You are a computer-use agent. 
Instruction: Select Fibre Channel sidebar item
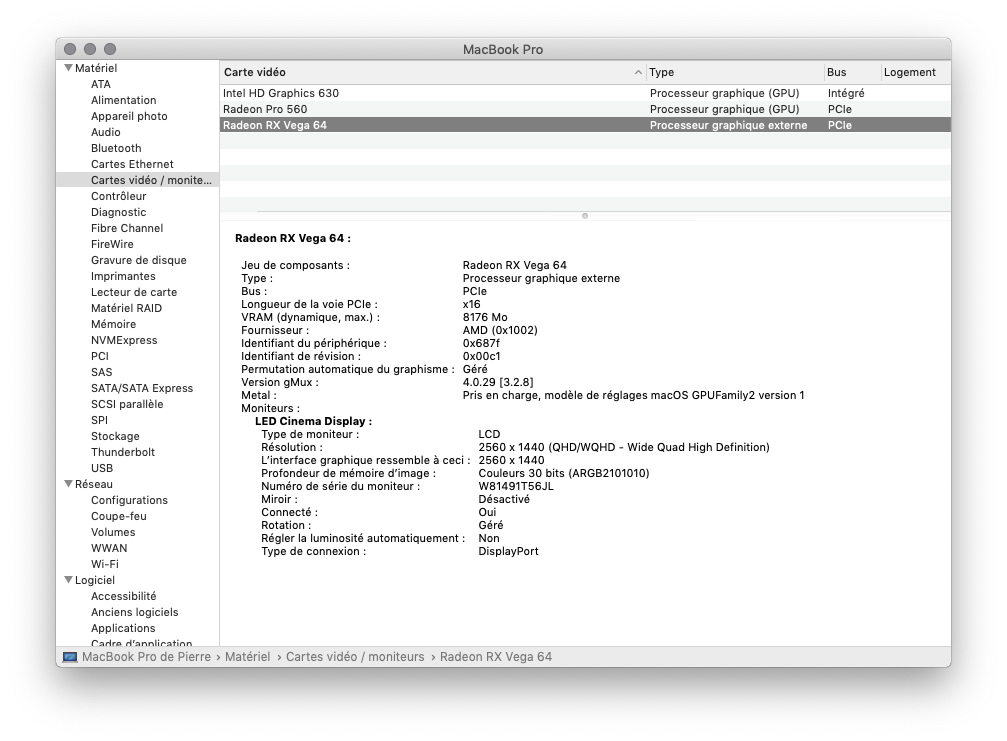127,229
